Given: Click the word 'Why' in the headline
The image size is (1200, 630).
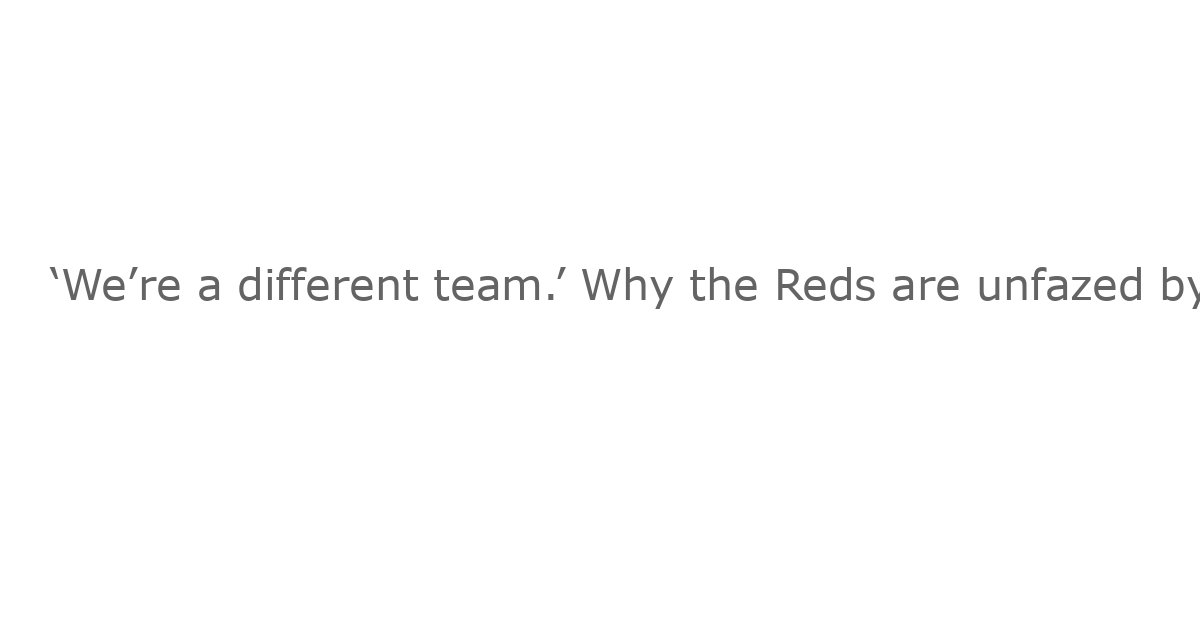Looking at the screenshot, I should pos(629,288).
